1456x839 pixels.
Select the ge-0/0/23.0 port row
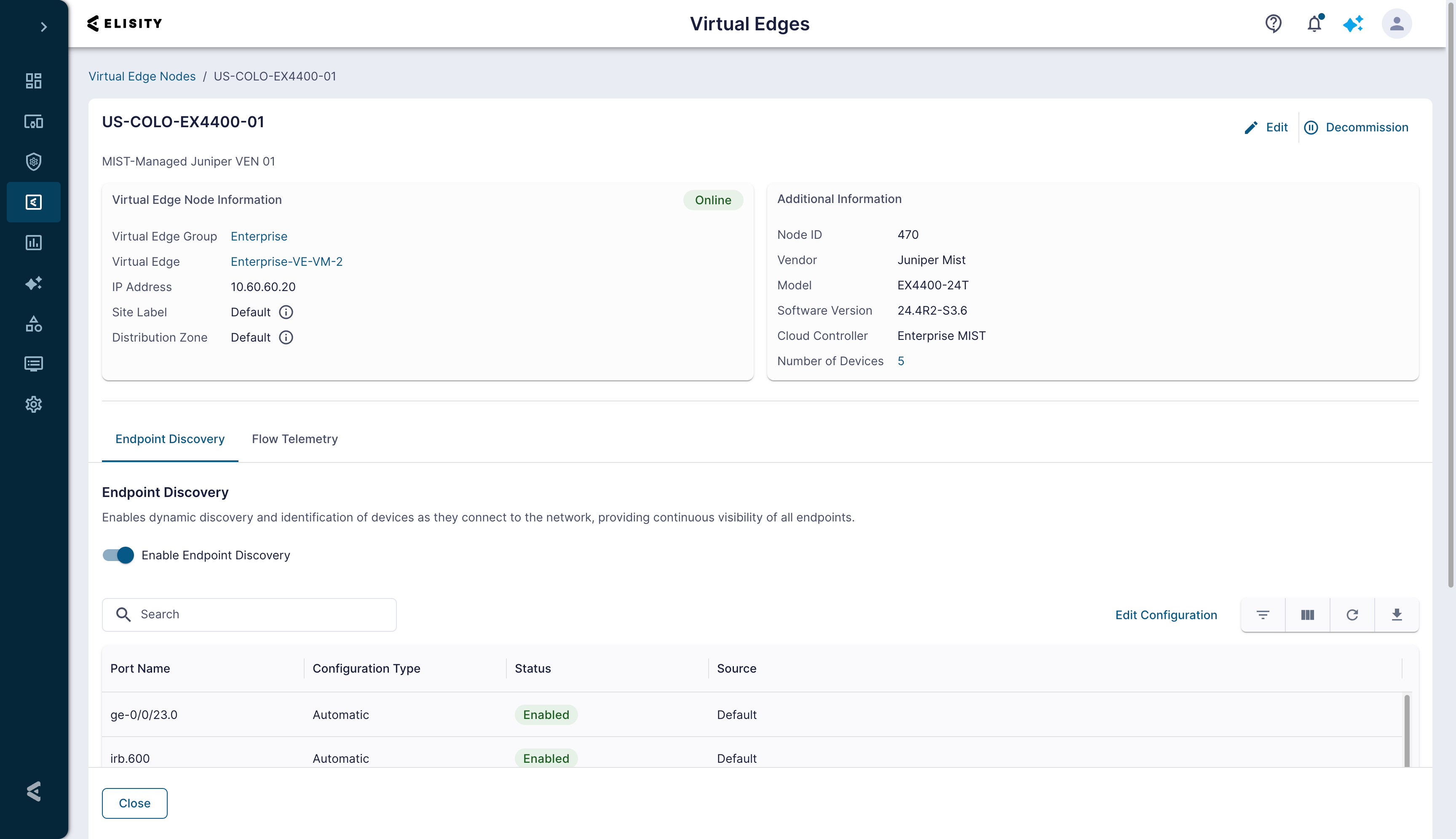click(752, 714)
